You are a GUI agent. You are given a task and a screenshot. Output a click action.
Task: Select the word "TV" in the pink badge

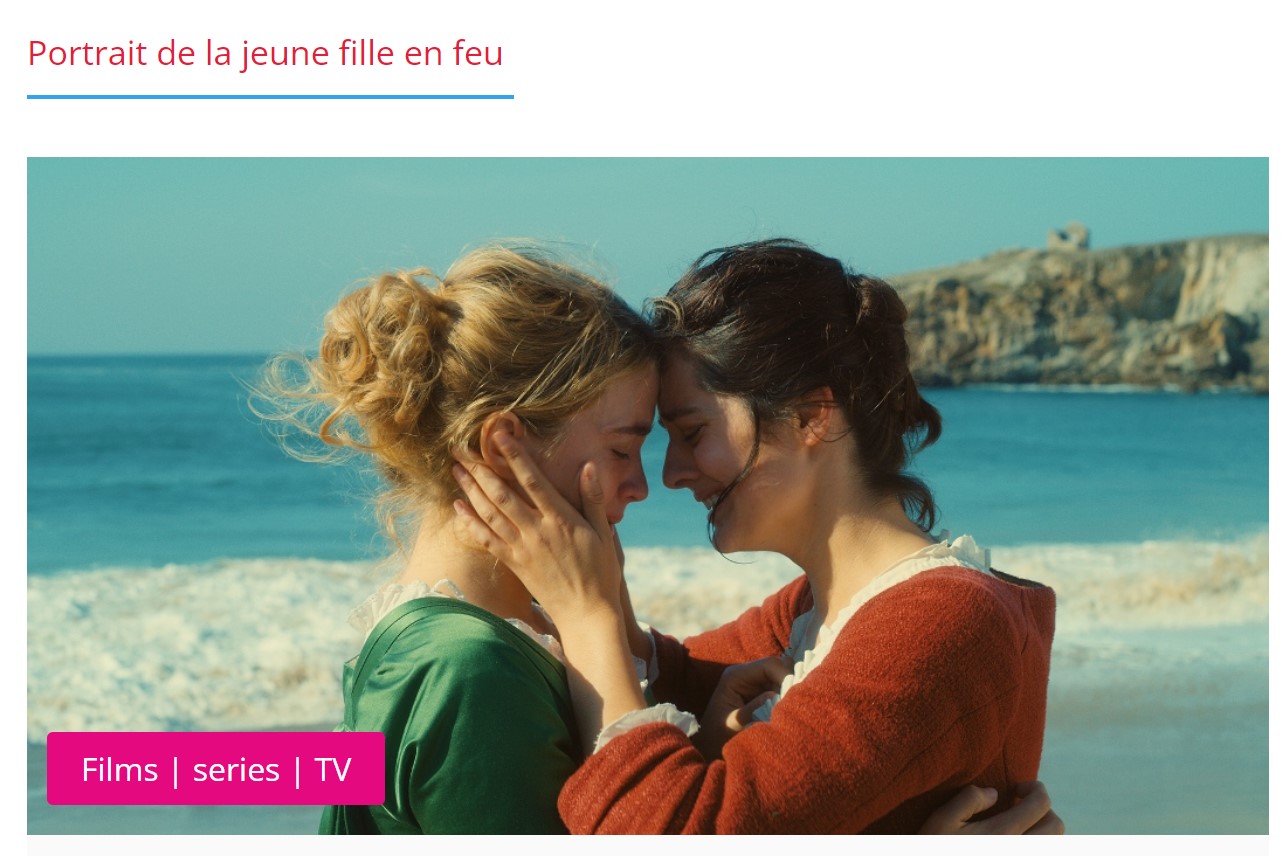333,769
